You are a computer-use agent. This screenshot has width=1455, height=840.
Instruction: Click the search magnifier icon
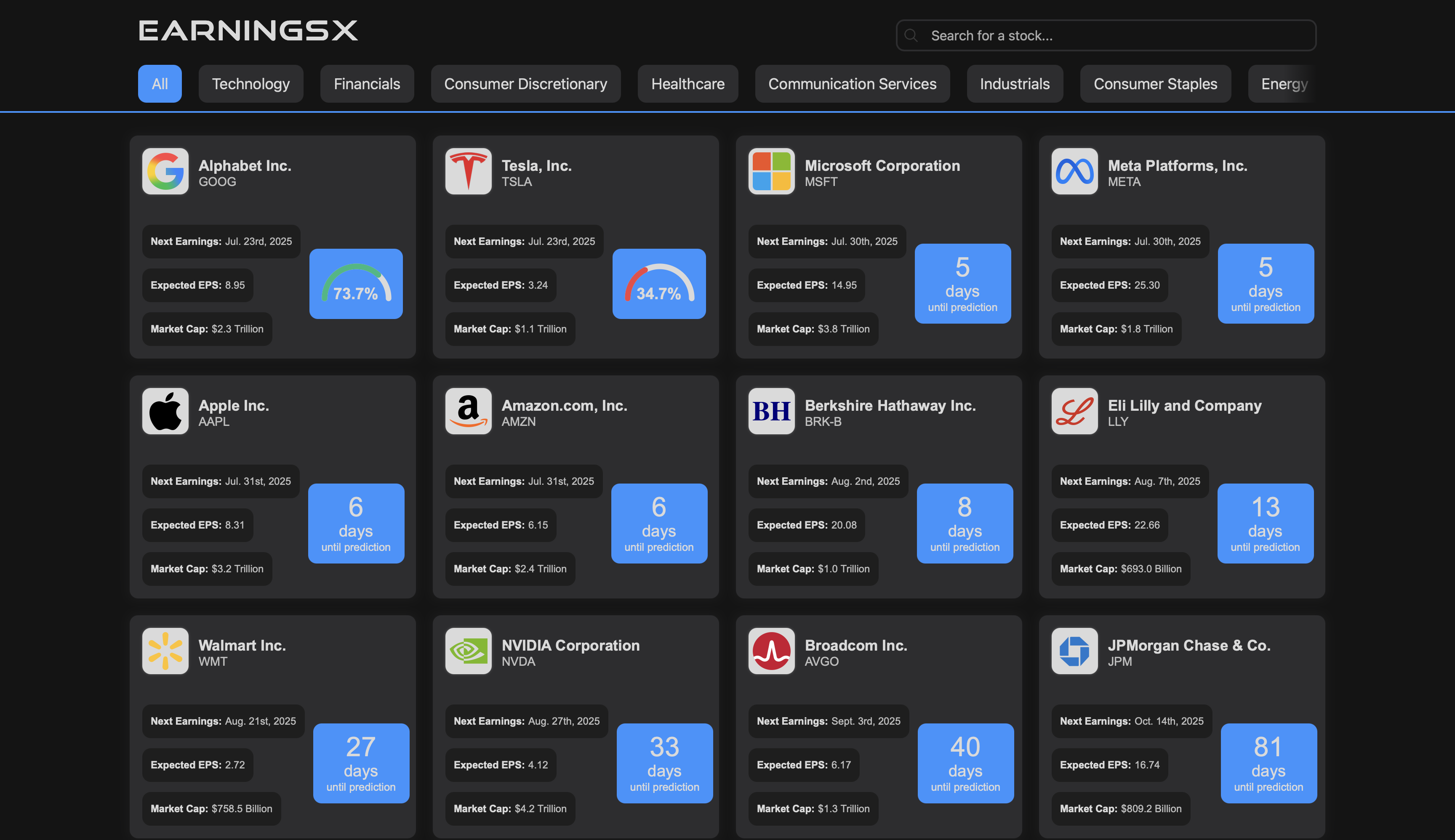pos(911,35)
